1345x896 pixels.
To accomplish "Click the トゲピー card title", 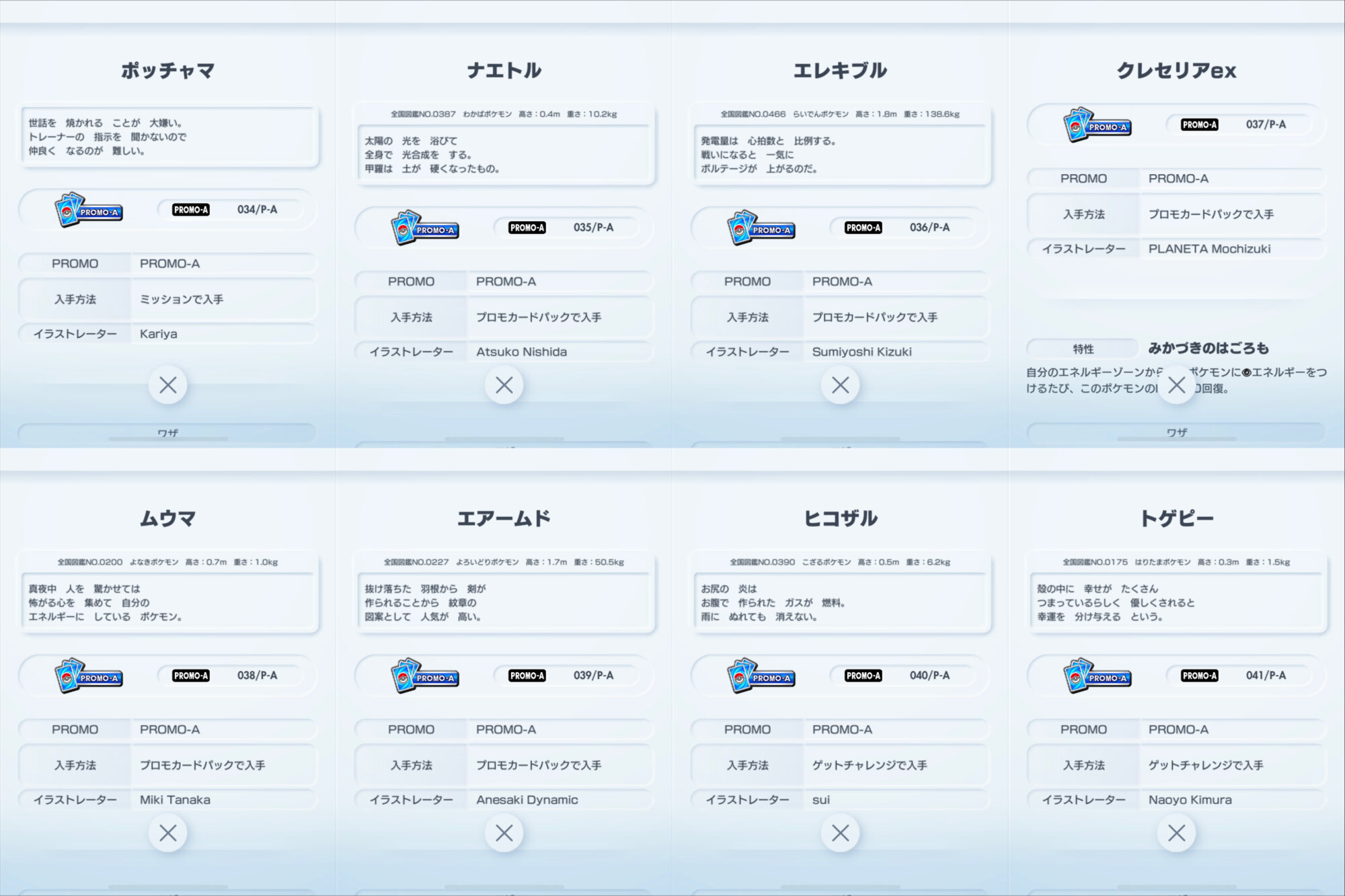I will tap(1177, 518).
